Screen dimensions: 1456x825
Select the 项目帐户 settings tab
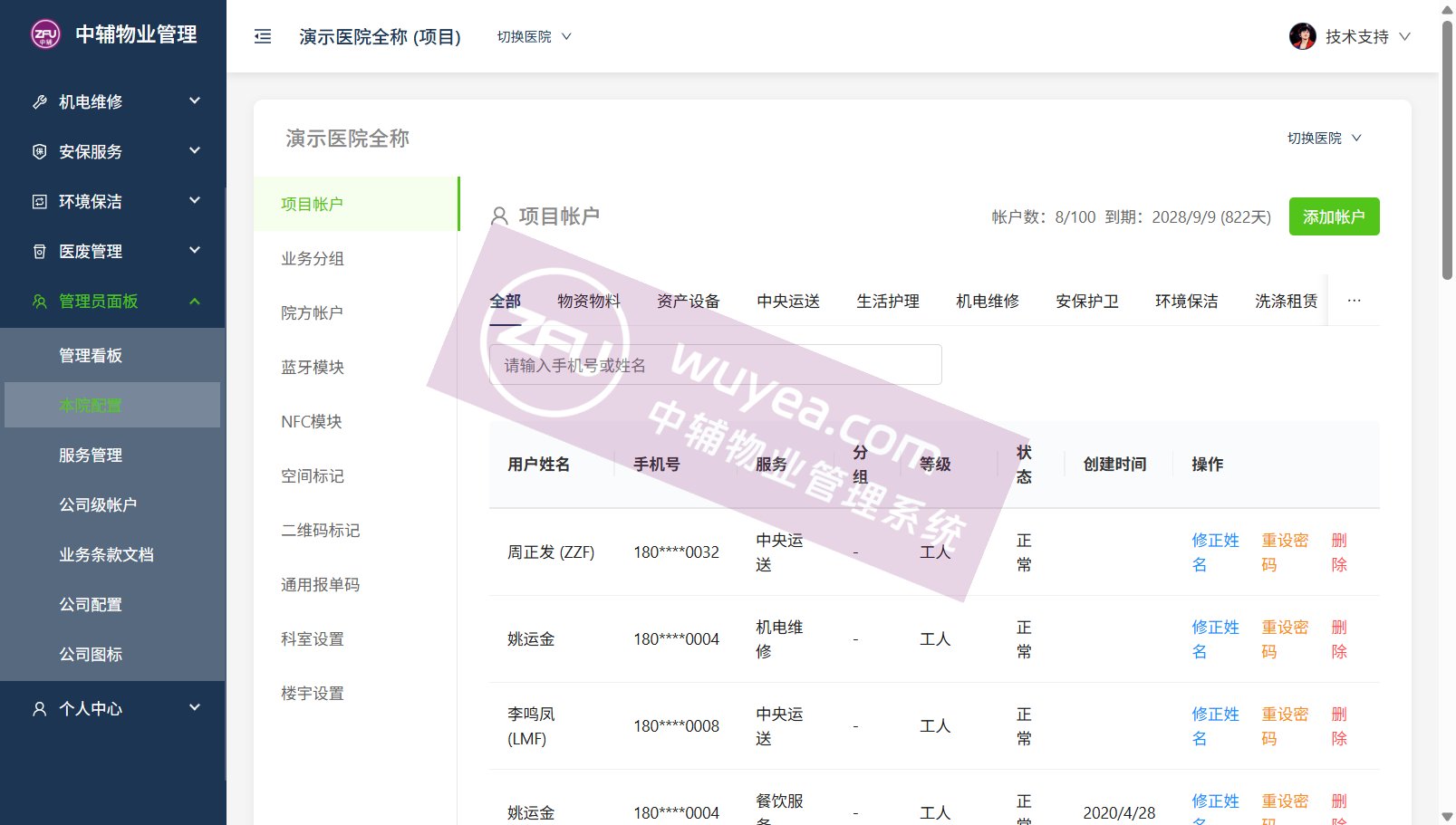click(x=356, y=204)
